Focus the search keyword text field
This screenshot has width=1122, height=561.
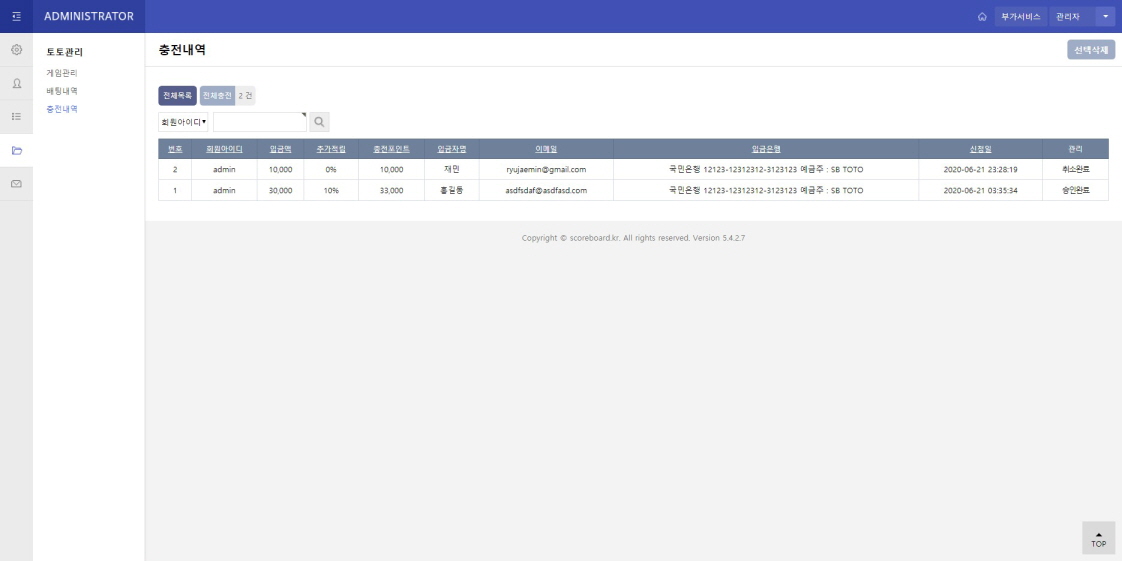coord(259,122)
